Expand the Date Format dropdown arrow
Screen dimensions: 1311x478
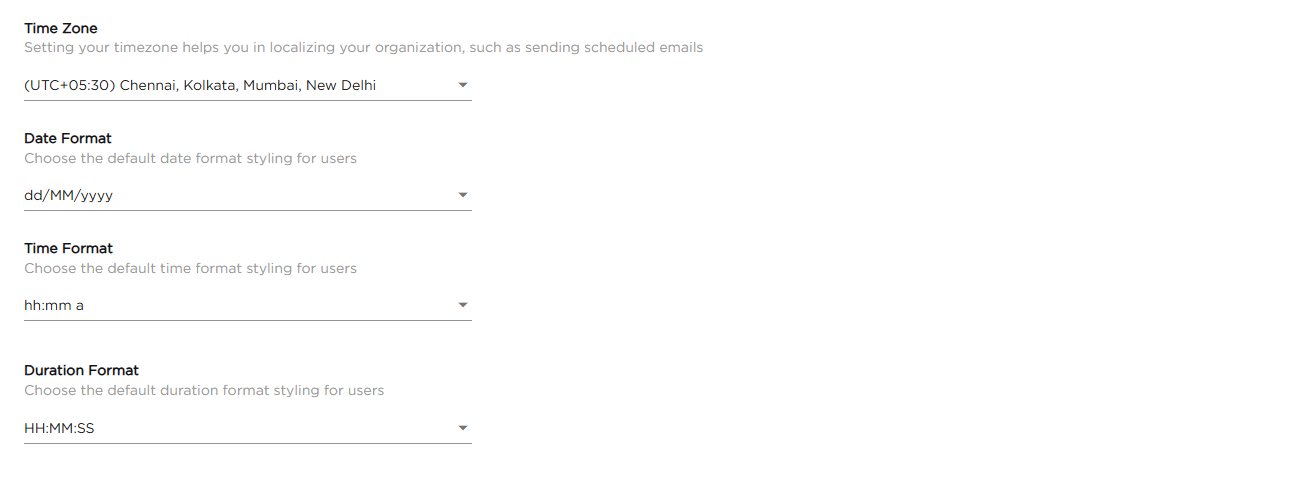[462, 196]
